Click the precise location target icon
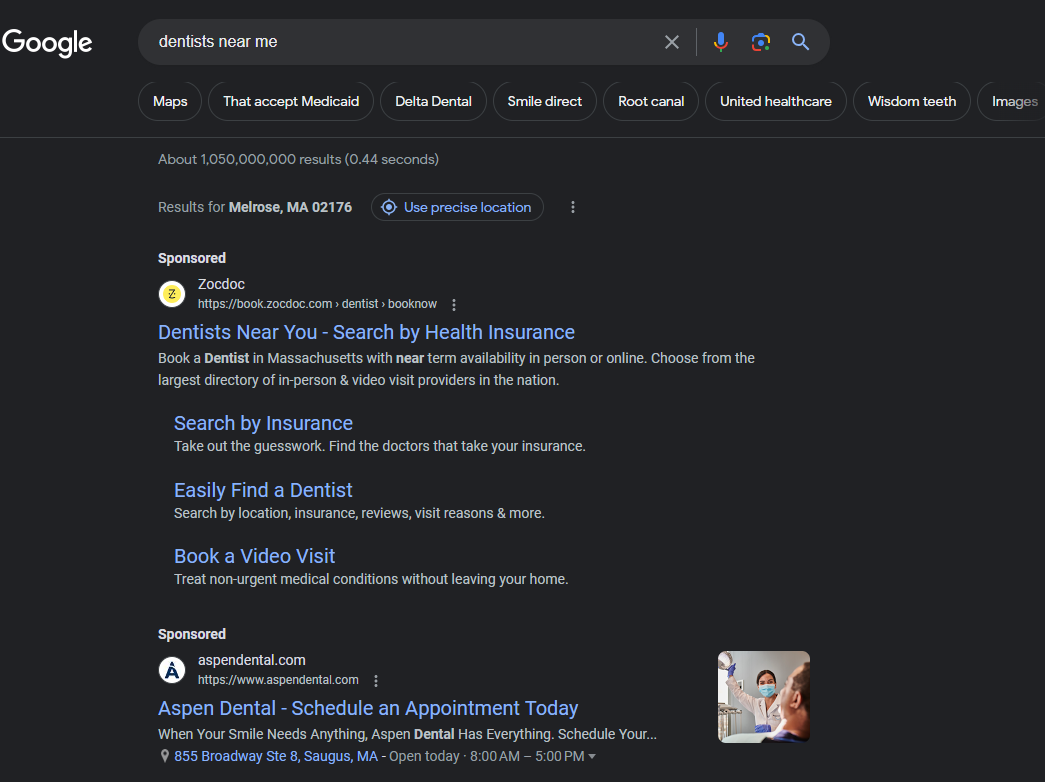Image resolution: width=1045 pixels, height=782 pixels. (x=389, y=207)
